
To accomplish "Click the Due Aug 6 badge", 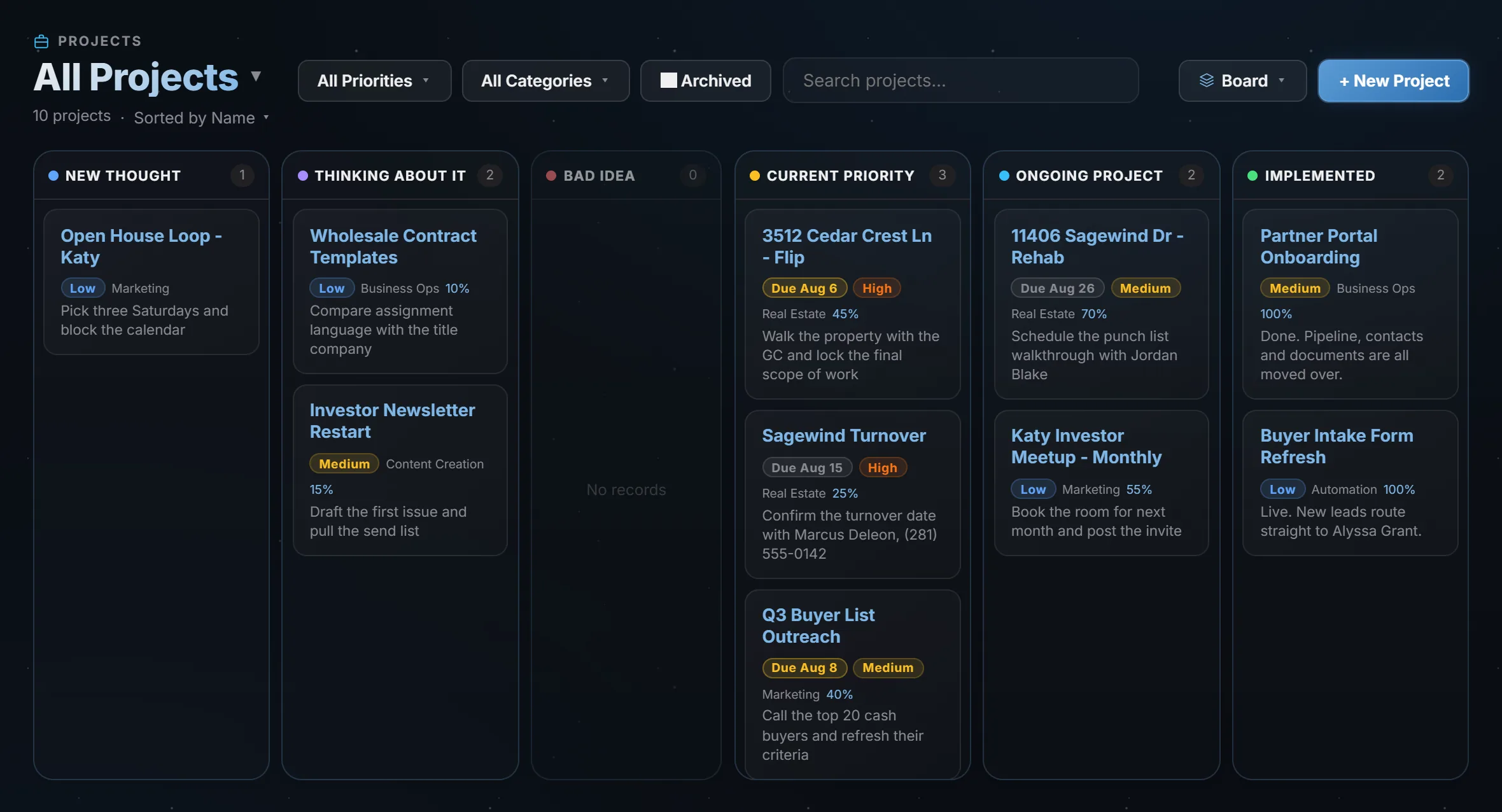I will tap(804, 288).
